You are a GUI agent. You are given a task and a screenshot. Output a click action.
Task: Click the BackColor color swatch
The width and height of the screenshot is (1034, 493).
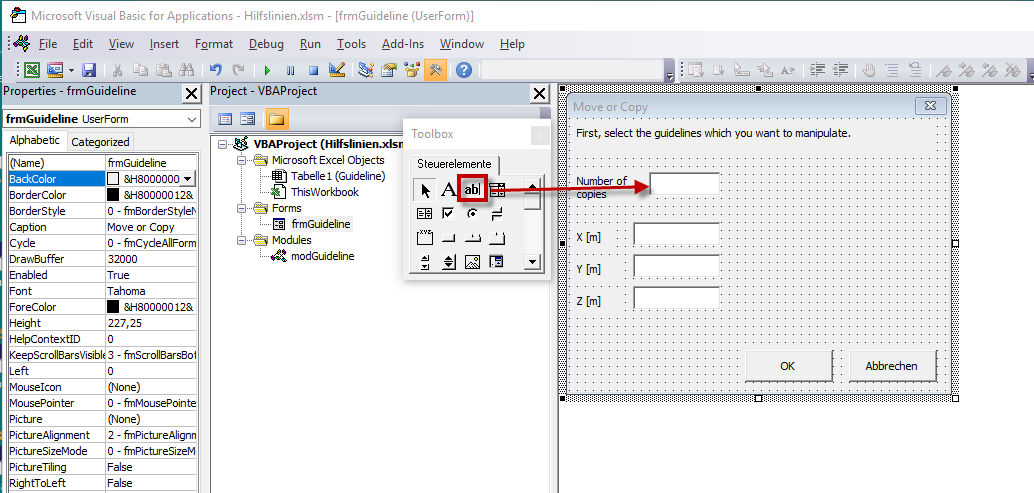pos(113,179)
